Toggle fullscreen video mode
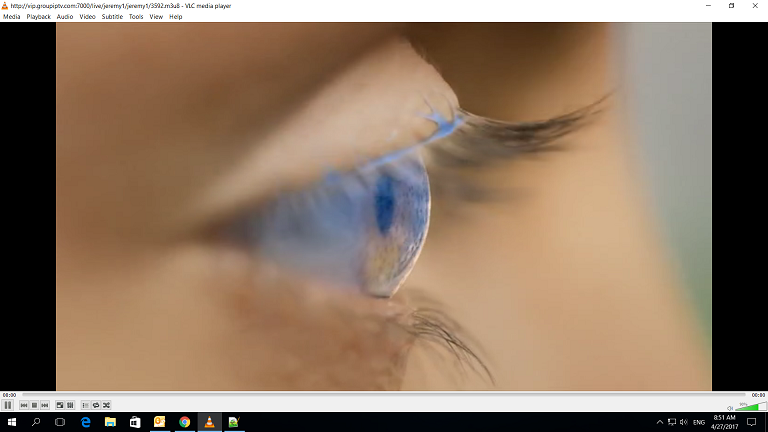Screen dimensions: 768x432 [x=60, y=405]
